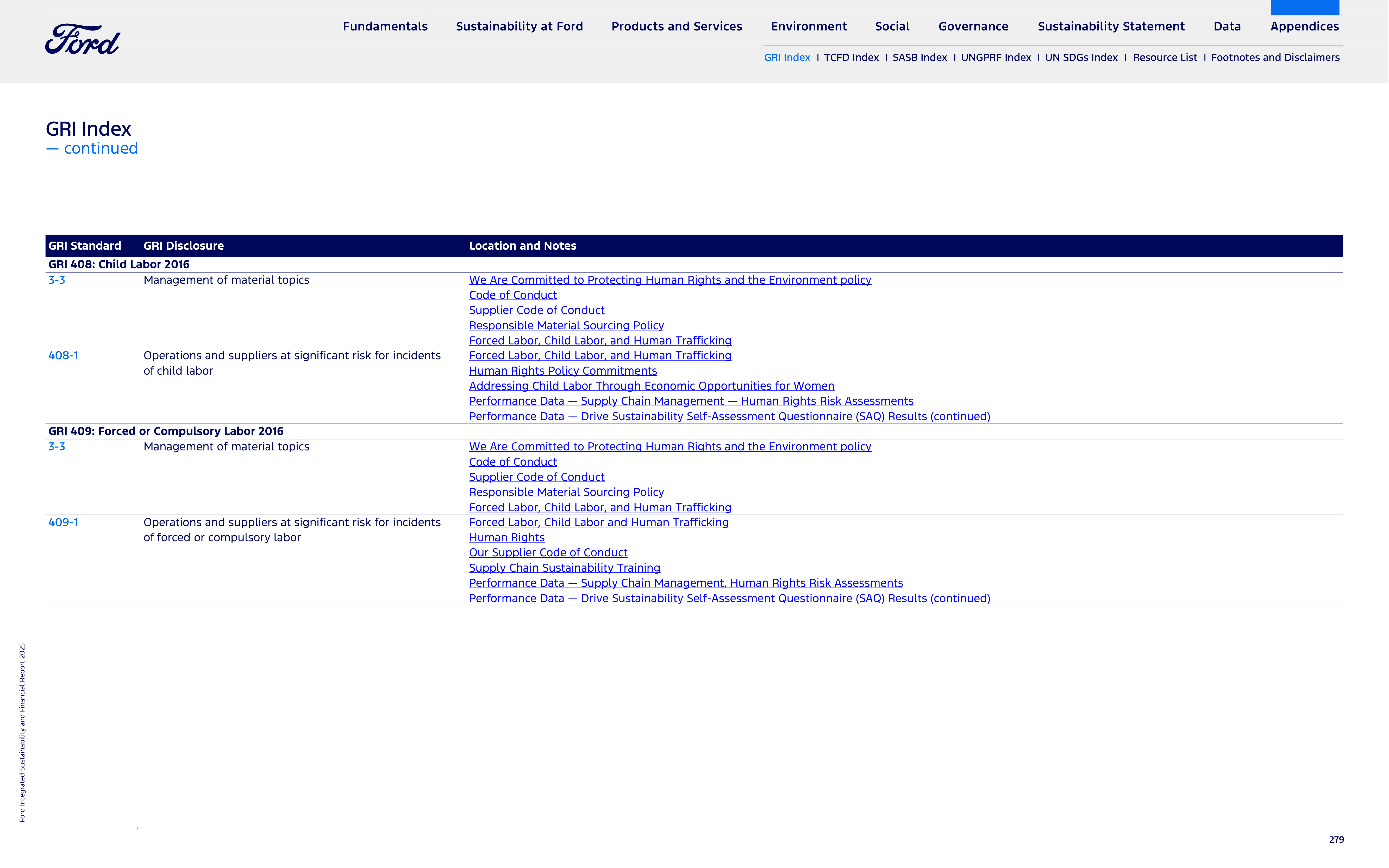1389x868 pixels.
Task: Open SAQ Results (continued) link in 408-1 row
Action: click(730, 416)
